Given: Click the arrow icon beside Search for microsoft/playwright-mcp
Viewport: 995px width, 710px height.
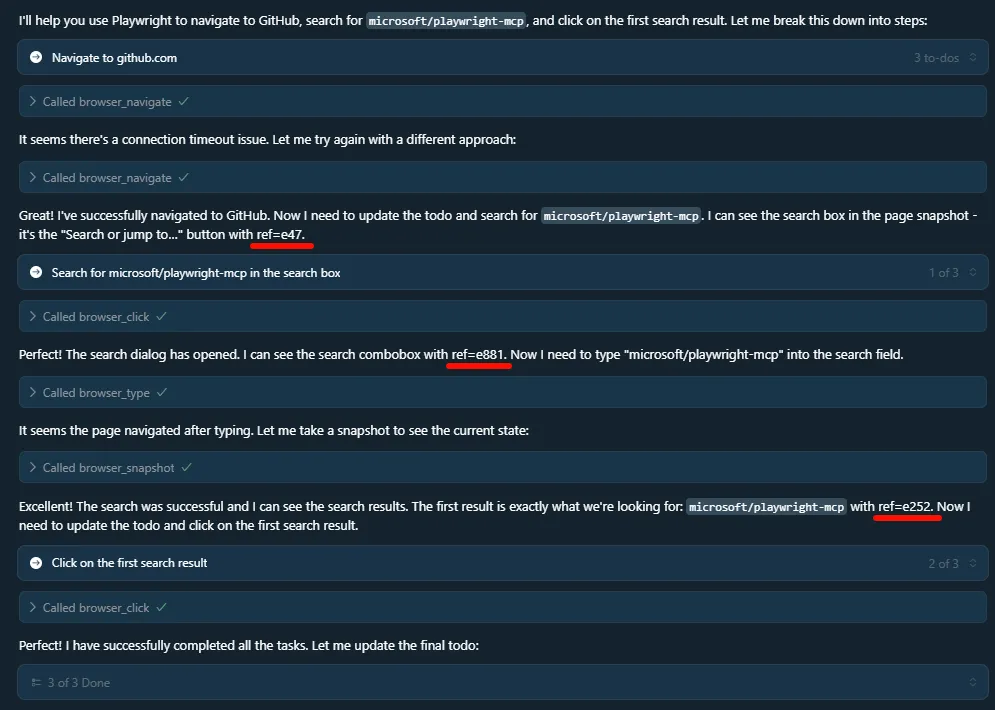Looking at the screenshot, I should pyautogui.click(x=36, y=272).
